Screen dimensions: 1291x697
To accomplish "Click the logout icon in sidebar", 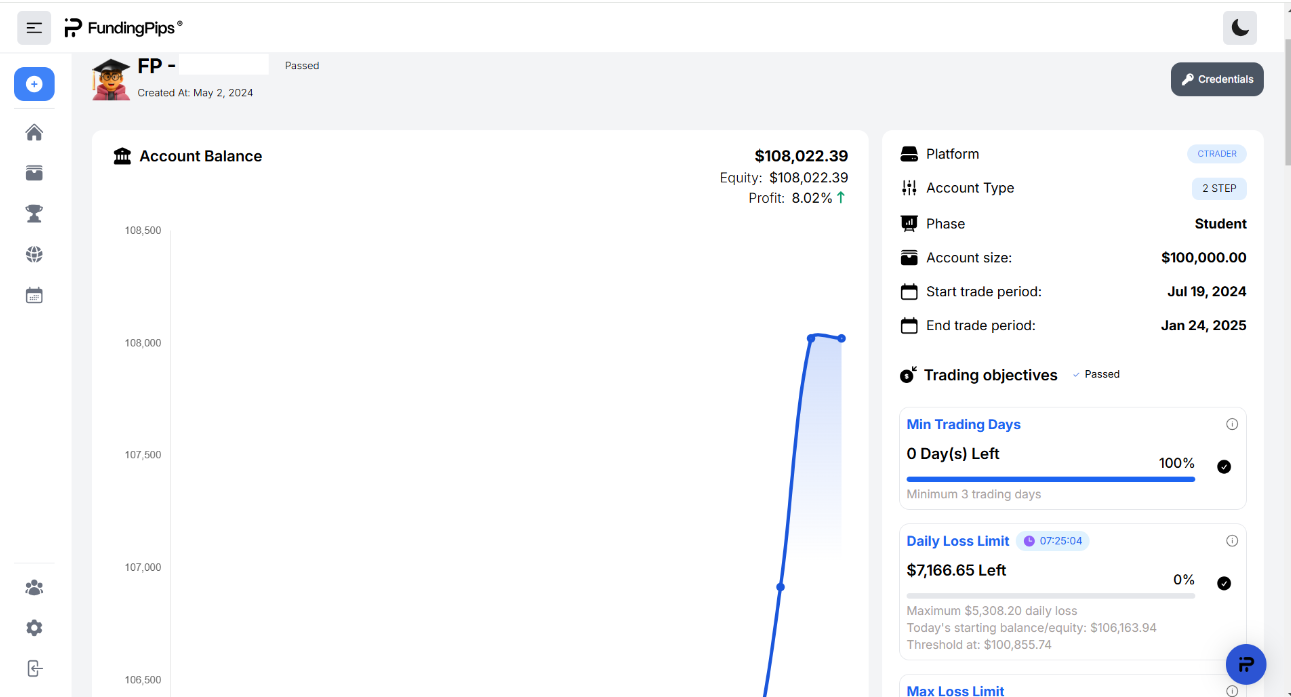I will (34, 668).
